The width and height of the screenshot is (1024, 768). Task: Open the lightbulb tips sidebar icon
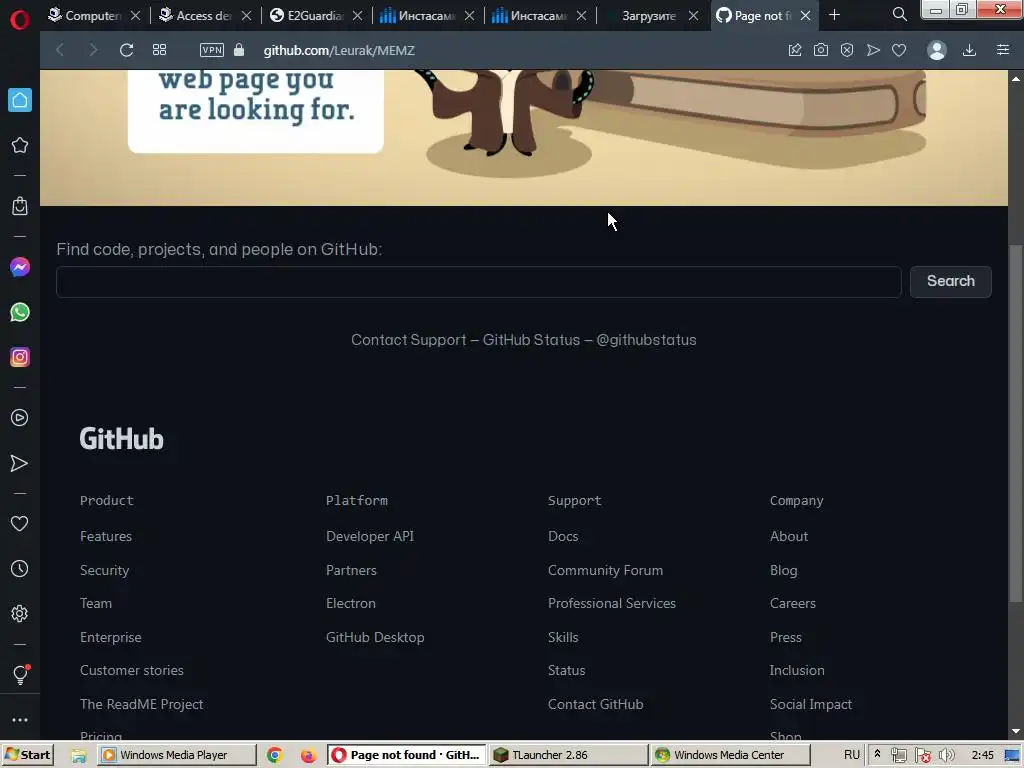click(x=20, y=675)
